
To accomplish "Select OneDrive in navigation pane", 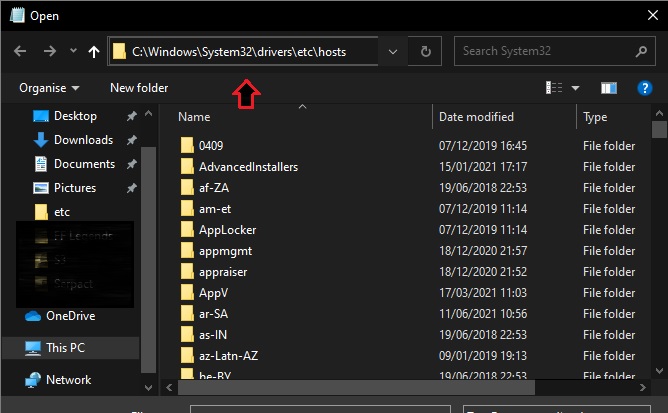I will (70, 316).
